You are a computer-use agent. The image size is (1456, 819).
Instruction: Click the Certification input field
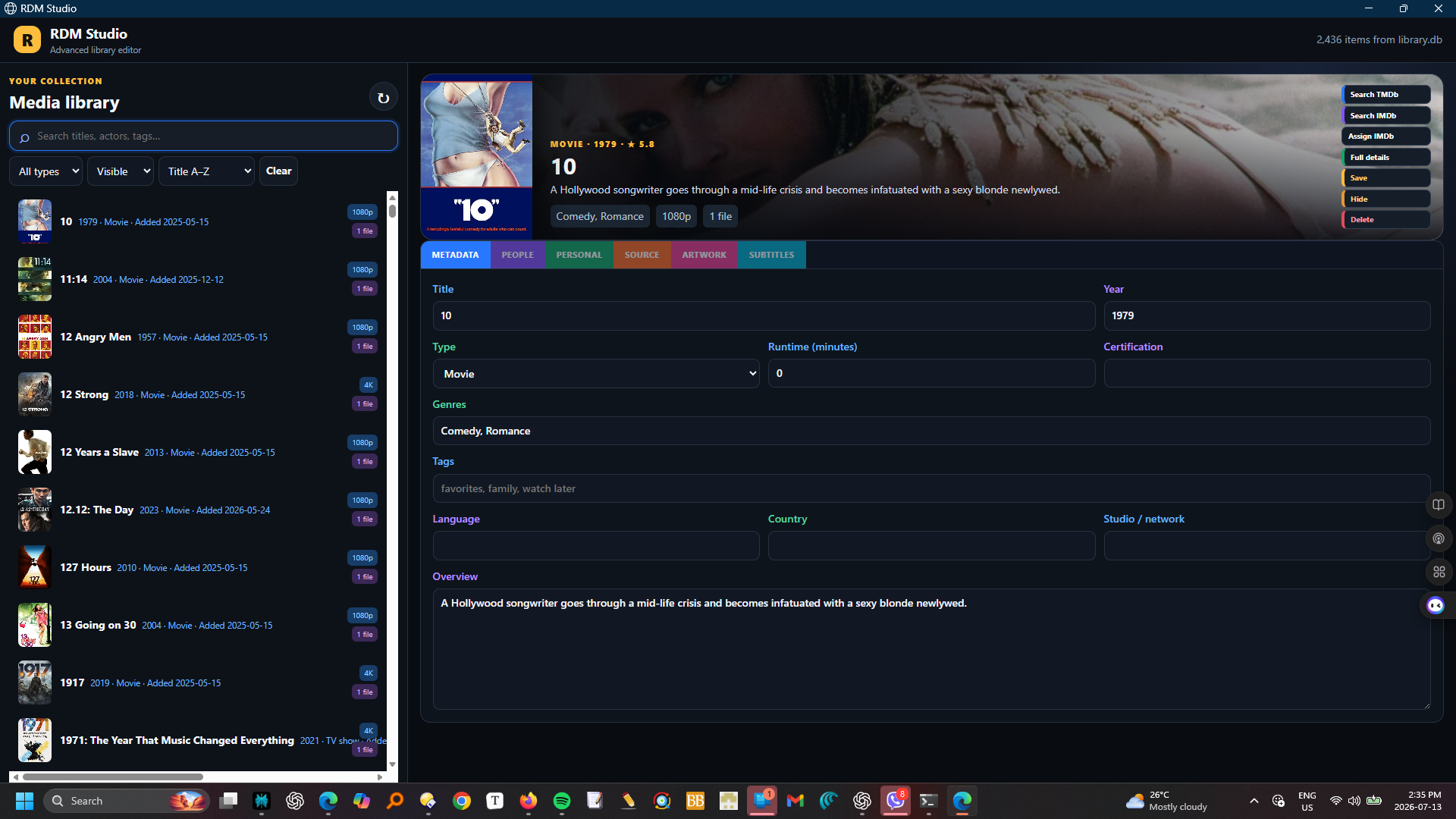pyautogui.click(x=1266, y=374)
